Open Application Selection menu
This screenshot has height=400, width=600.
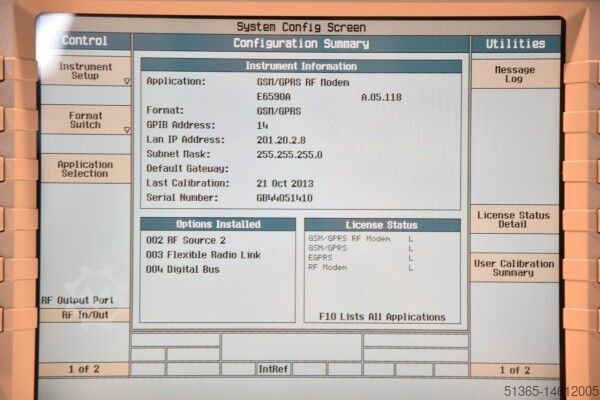point(85,169)
